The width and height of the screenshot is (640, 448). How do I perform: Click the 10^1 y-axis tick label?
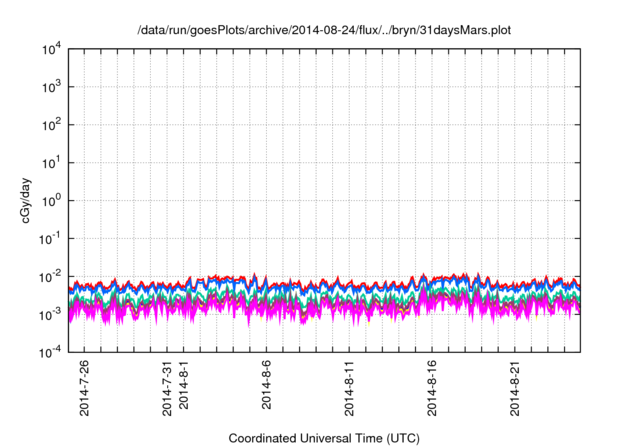click(x=51, y=163)
